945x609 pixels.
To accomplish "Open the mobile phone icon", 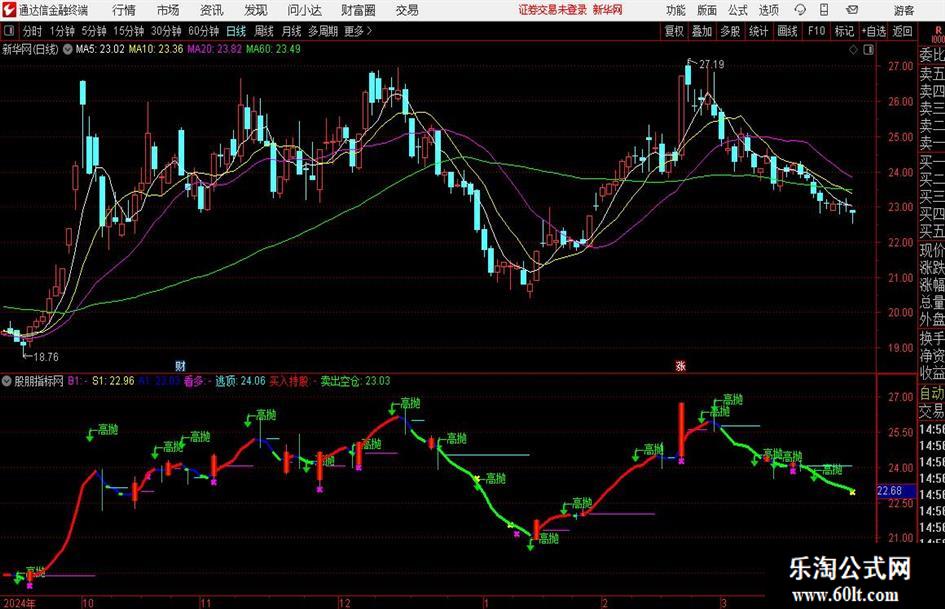I will point(824,10).
